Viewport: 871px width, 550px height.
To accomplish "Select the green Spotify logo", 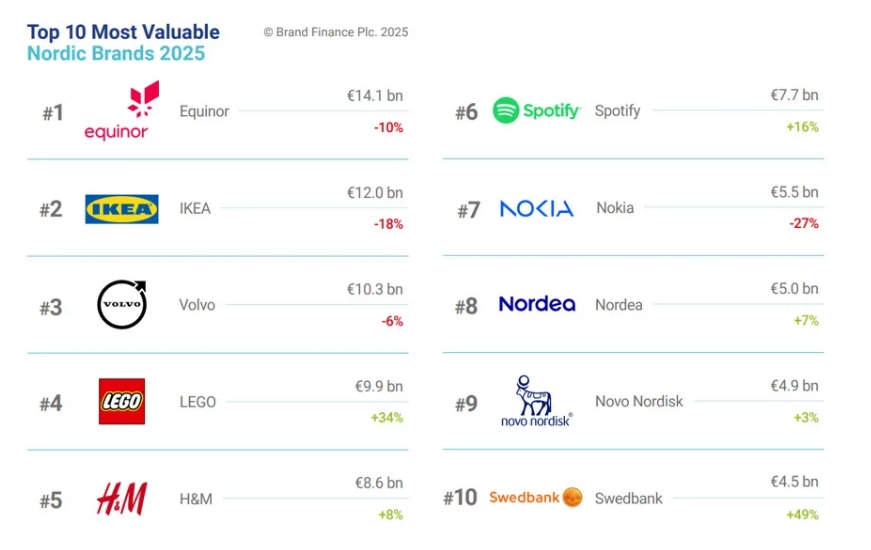I will (x=536, y=111).
